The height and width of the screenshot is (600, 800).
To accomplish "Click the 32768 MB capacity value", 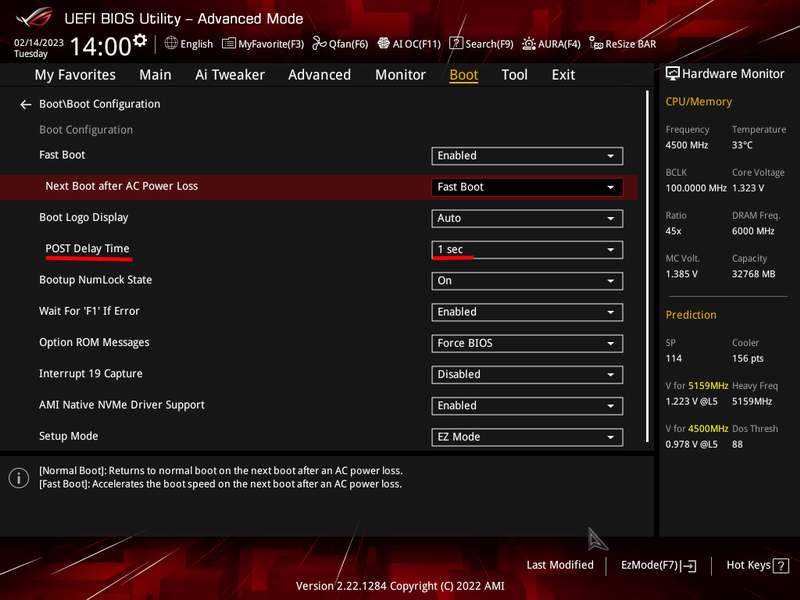I will [x=754, y=274].
